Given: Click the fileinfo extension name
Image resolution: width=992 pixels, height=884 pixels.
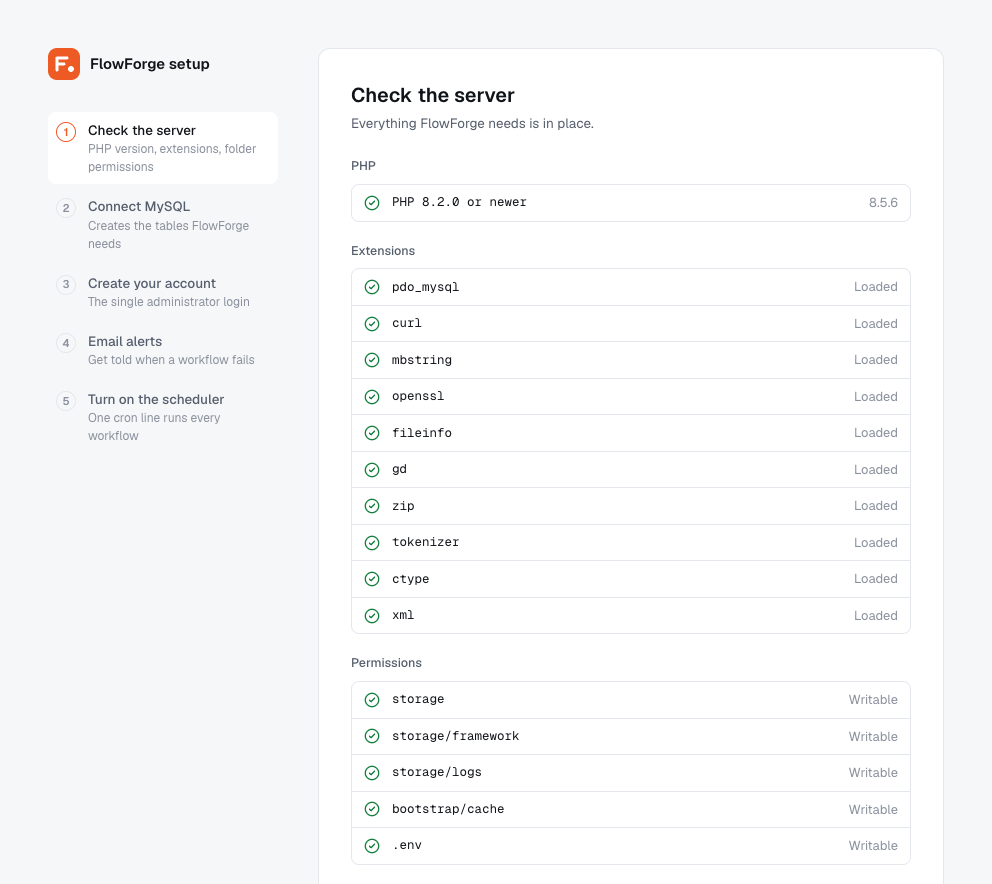Looking at the screenshot, I should tap(422, 433).
